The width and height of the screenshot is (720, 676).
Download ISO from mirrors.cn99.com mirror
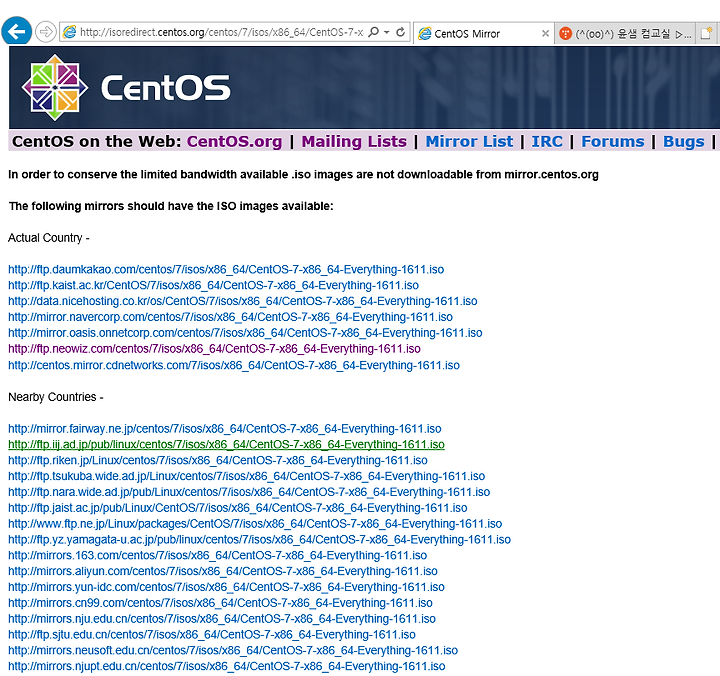tap(220, 603)
